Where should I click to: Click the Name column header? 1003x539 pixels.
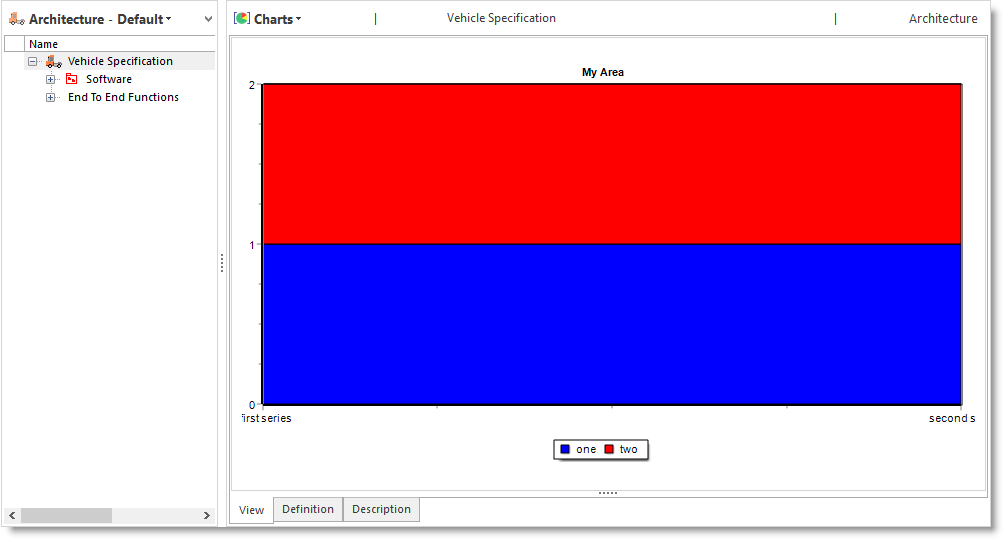(x=120, y=43)
